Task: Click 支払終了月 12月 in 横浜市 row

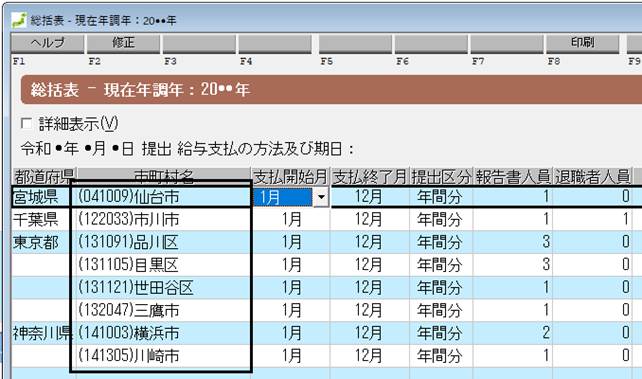Action: (x=370, y=333)
